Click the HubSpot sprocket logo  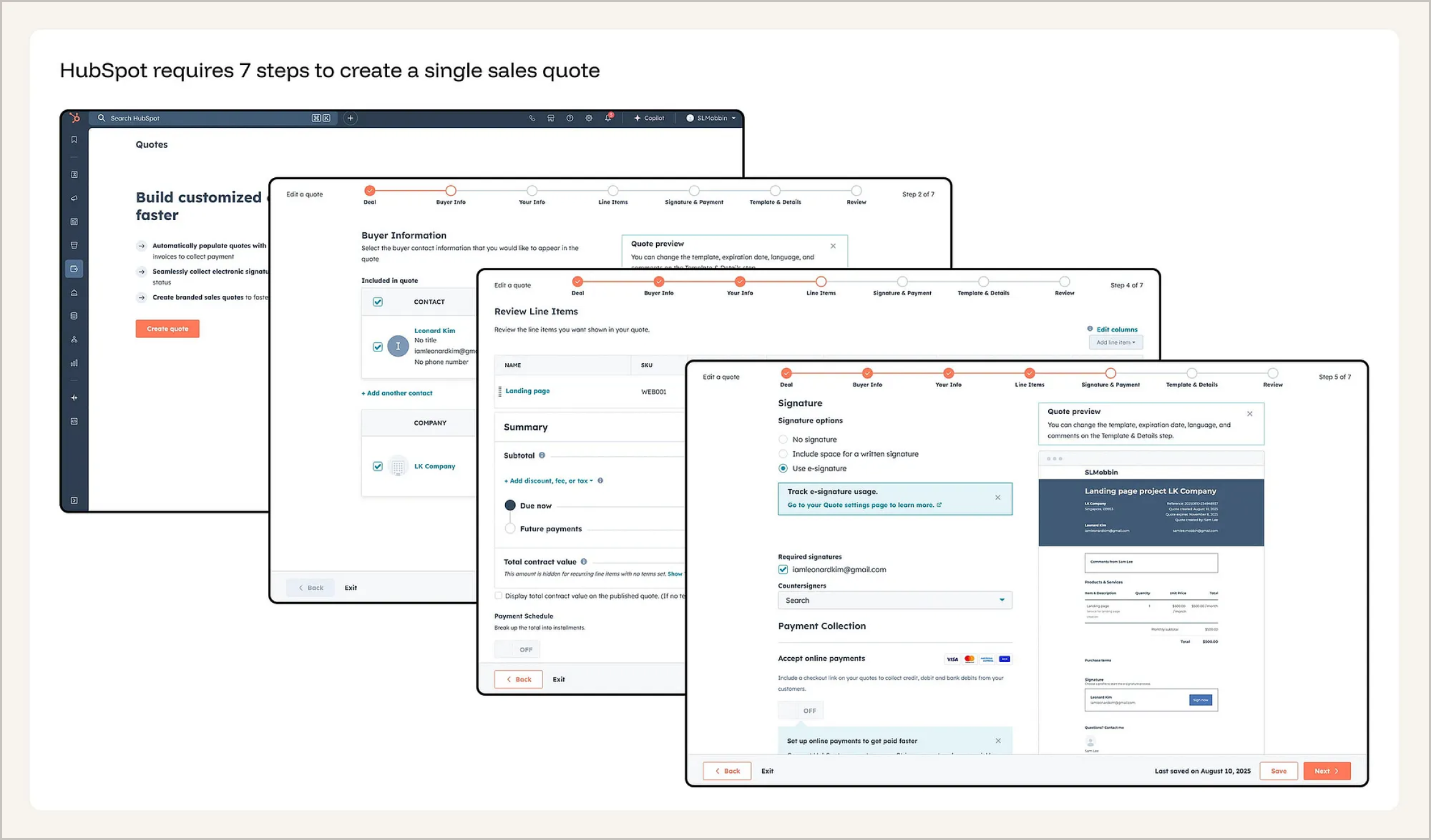pyautogui.click(x=75, y=118)
